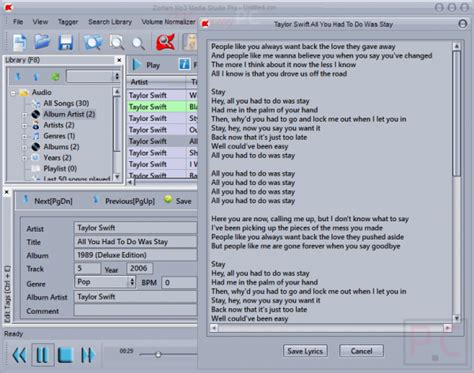Click the BPM input field

[x=179, y=283]
